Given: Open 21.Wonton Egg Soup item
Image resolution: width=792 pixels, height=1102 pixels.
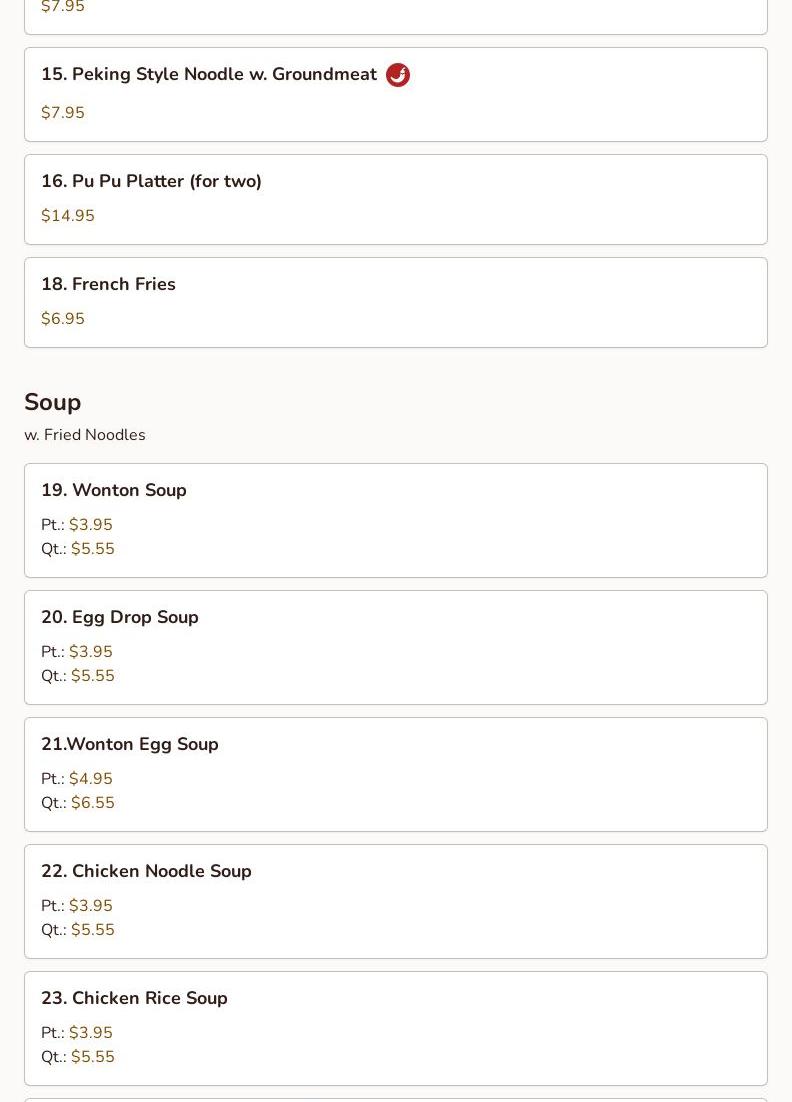Looking at the screenshot, I should [x=396, y=774].
